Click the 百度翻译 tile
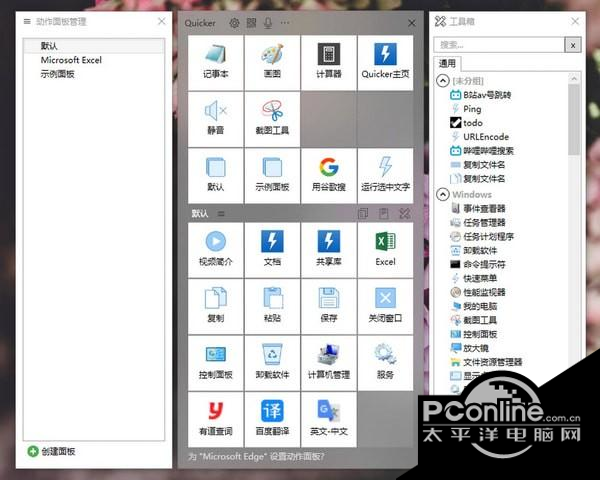The width and height of the screenshot is (600, 480). 272,420
